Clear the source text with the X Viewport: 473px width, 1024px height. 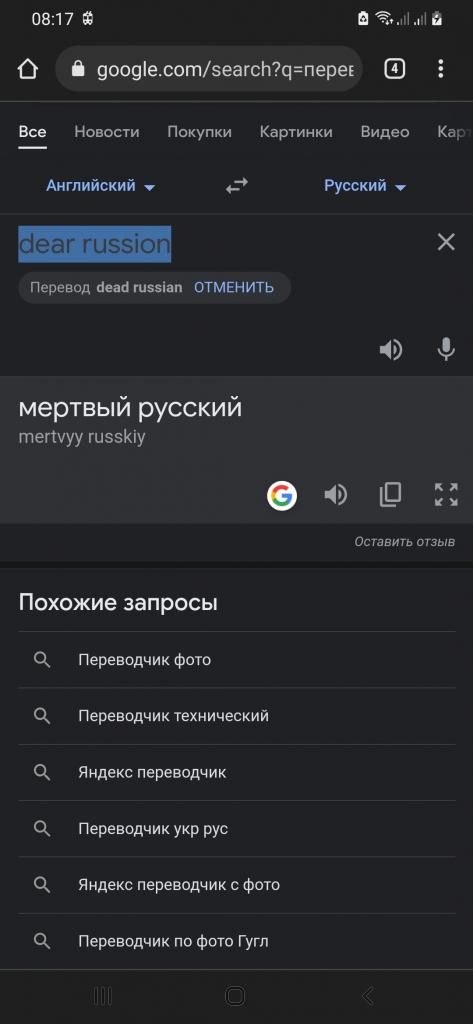[446, 243]
